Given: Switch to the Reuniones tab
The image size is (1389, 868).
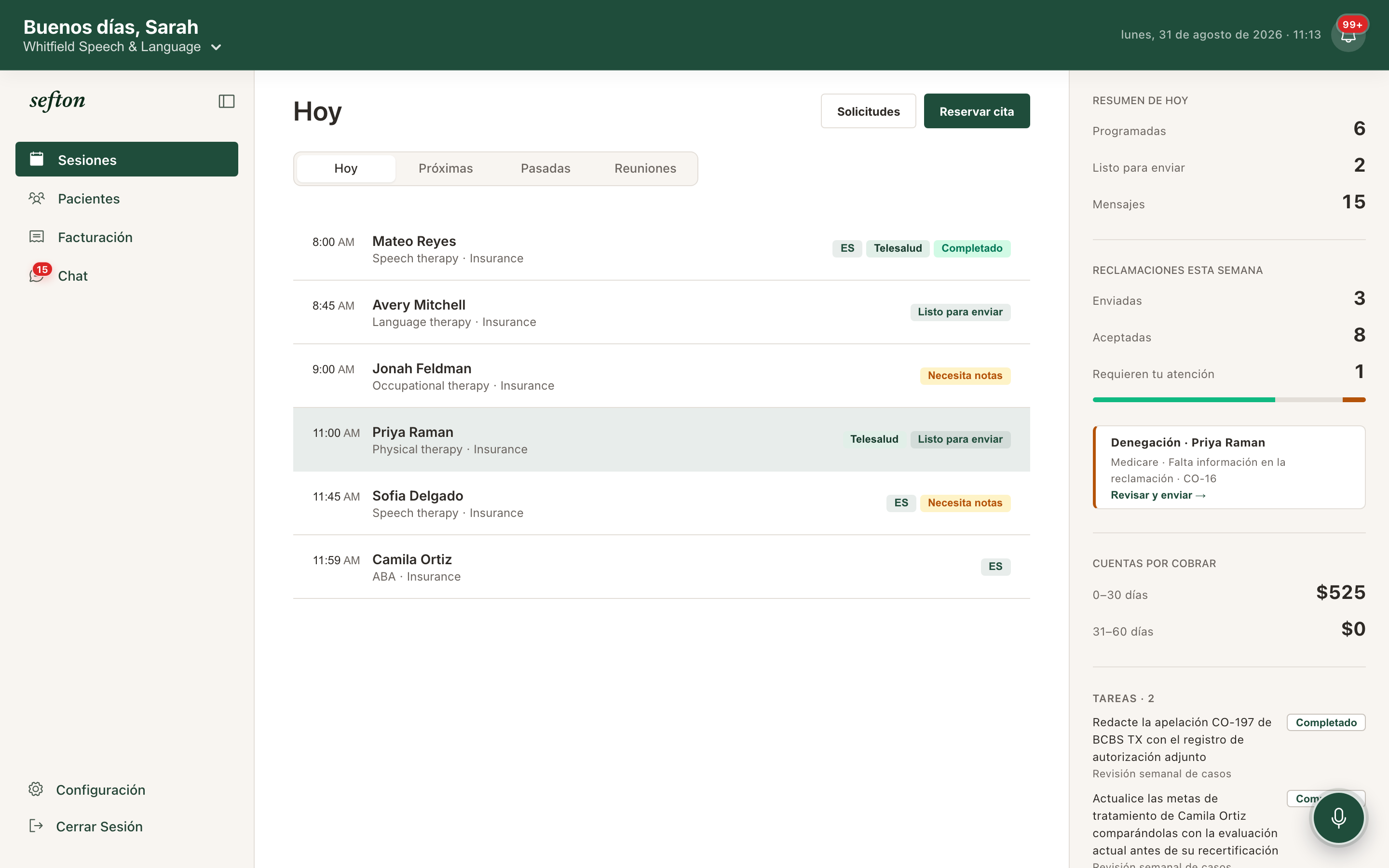Looking at the screenshot, I should [x=645, y=169].
